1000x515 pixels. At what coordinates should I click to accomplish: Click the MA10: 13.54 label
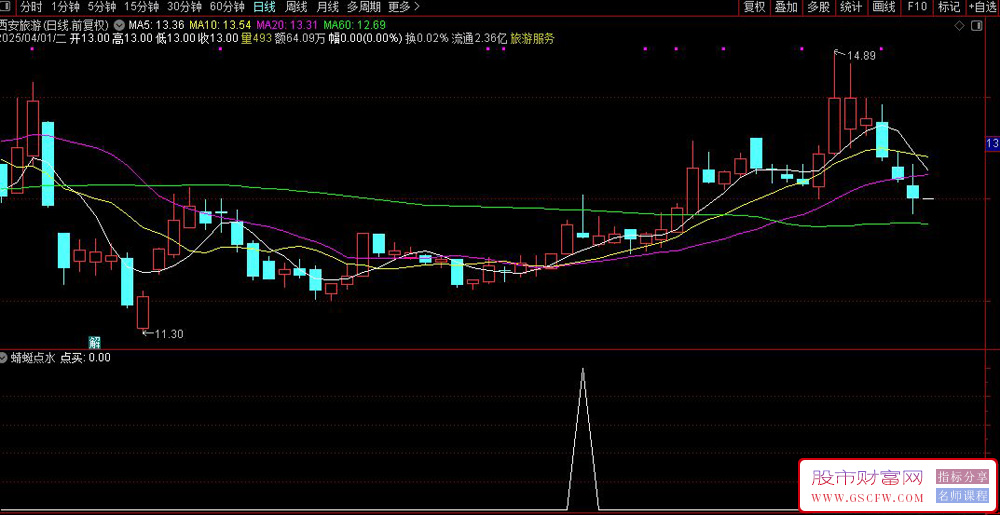coord(222,25)
